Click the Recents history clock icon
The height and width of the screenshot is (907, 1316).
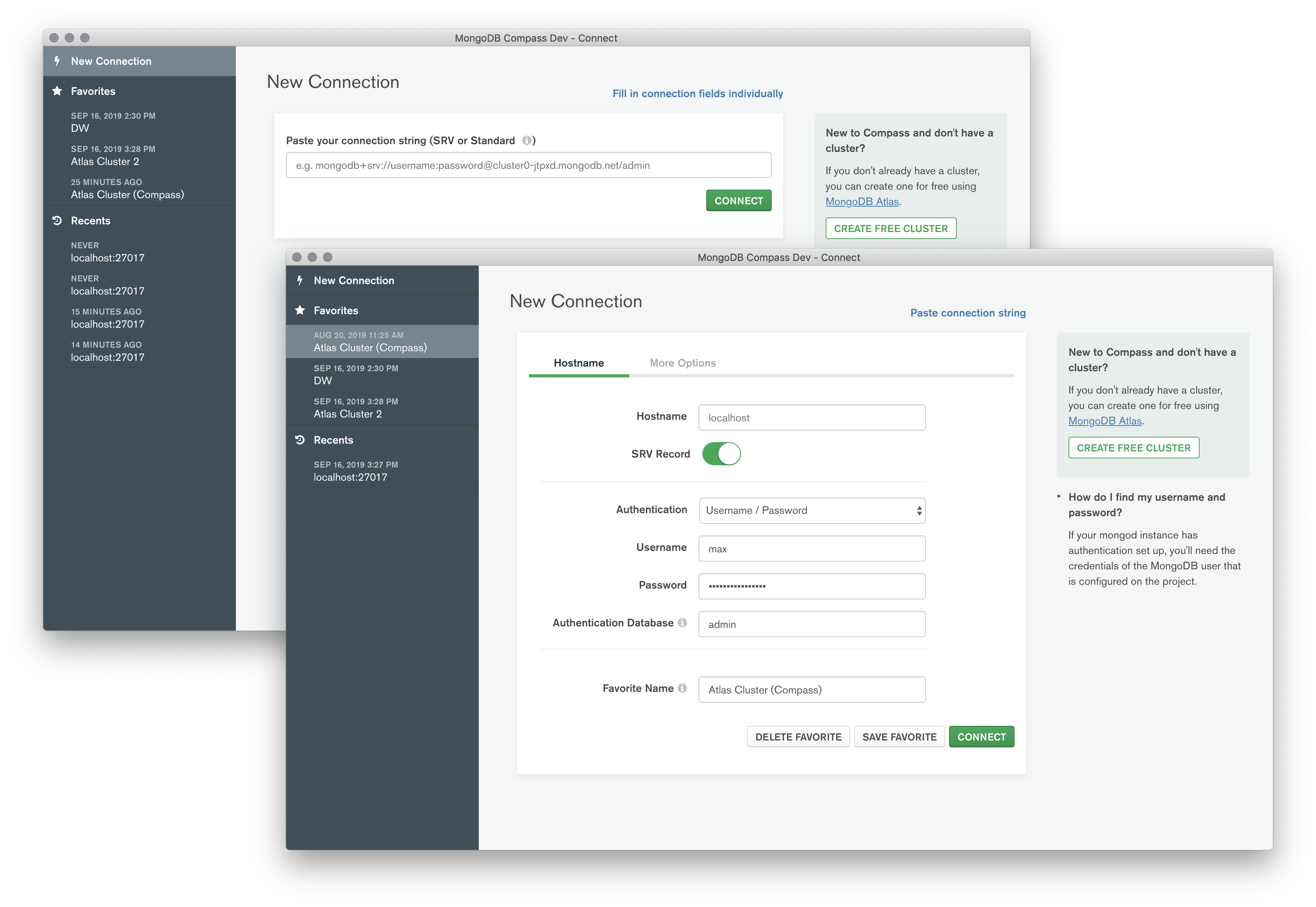point(57,220)
